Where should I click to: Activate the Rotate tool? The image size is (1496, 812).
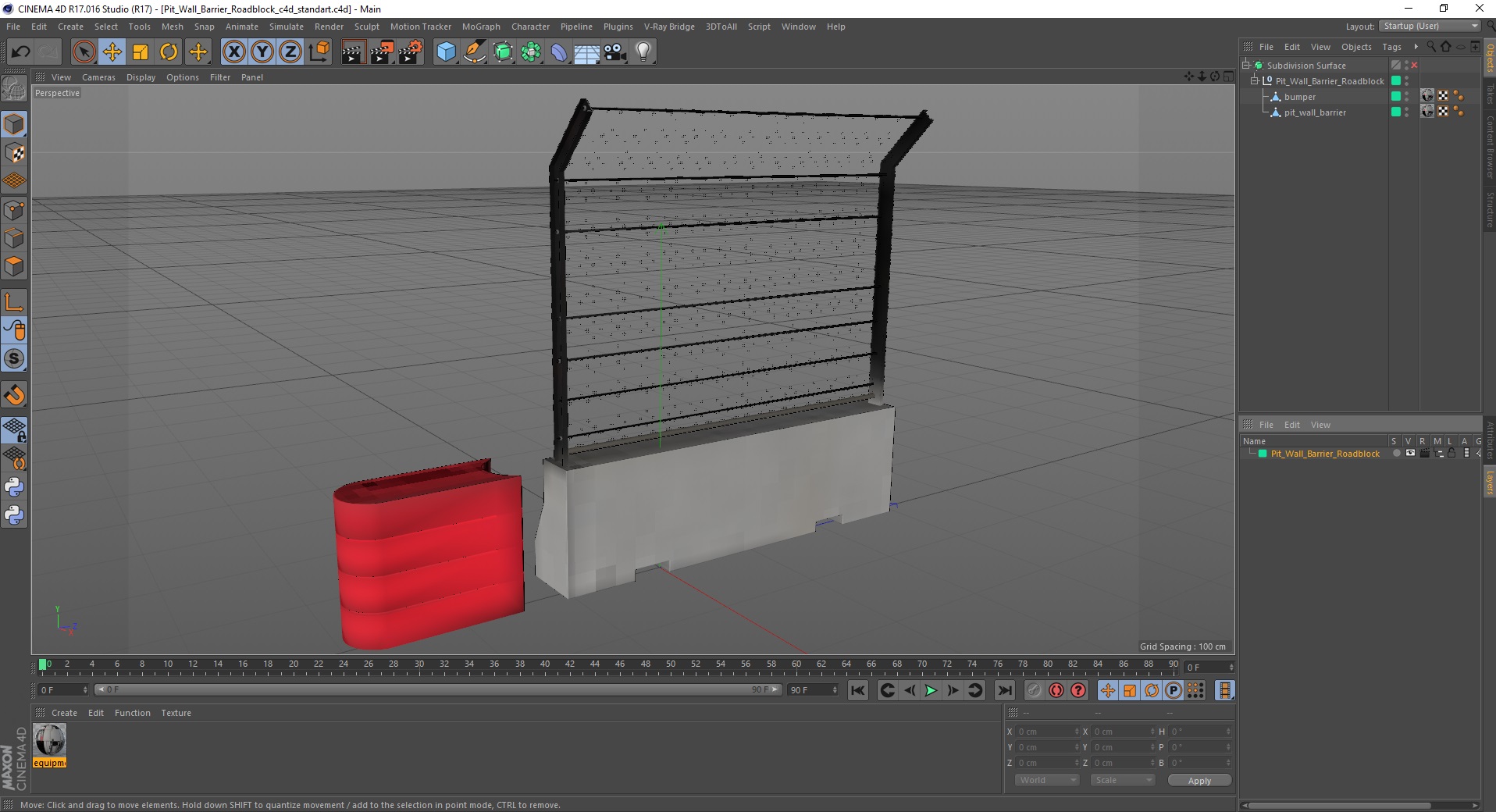point(169,52)
